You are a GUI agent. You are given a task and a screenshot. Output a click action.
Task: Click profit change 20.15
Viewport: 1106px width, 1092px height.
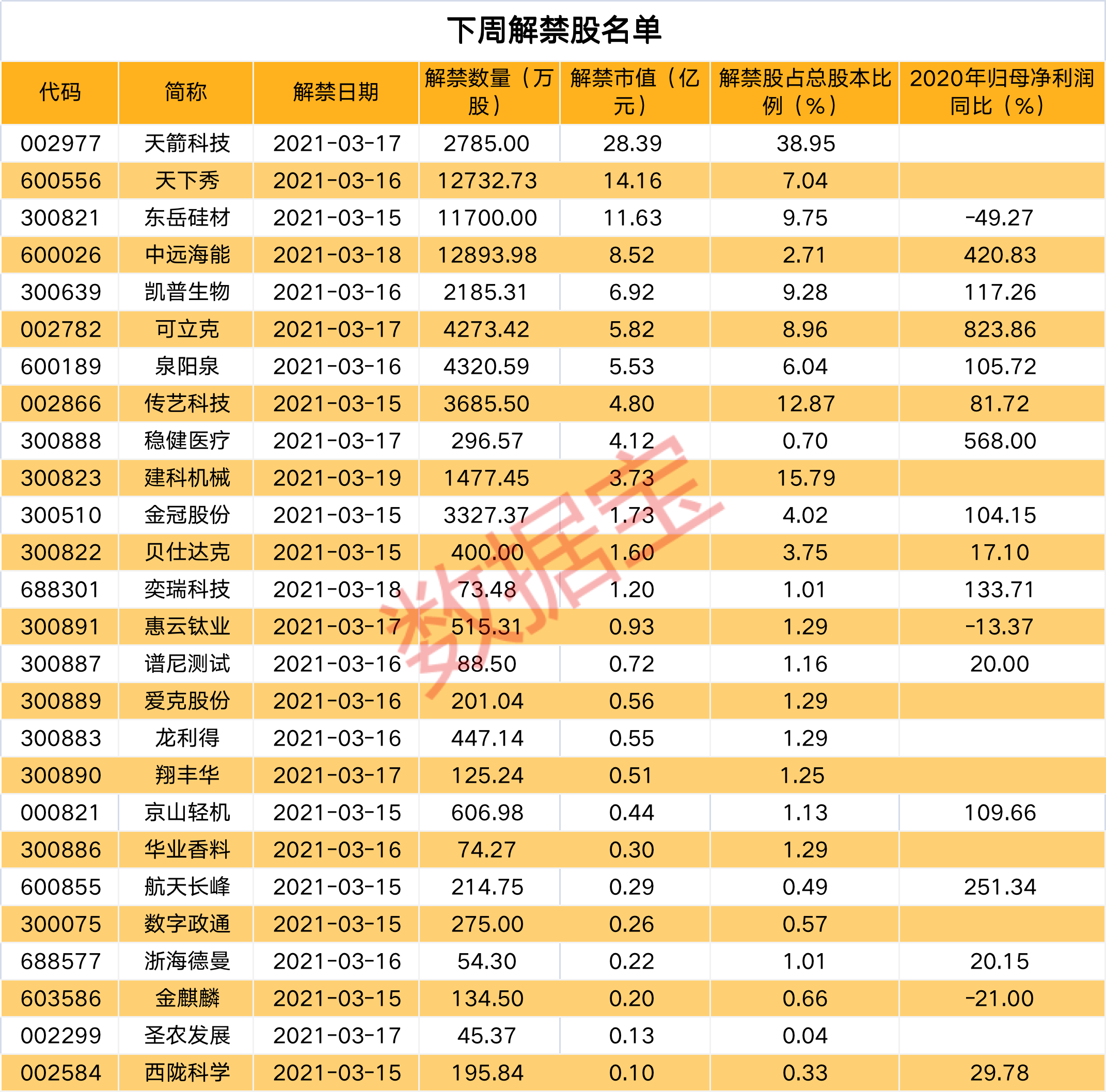pyautogui.click(x=1000, y=961)
